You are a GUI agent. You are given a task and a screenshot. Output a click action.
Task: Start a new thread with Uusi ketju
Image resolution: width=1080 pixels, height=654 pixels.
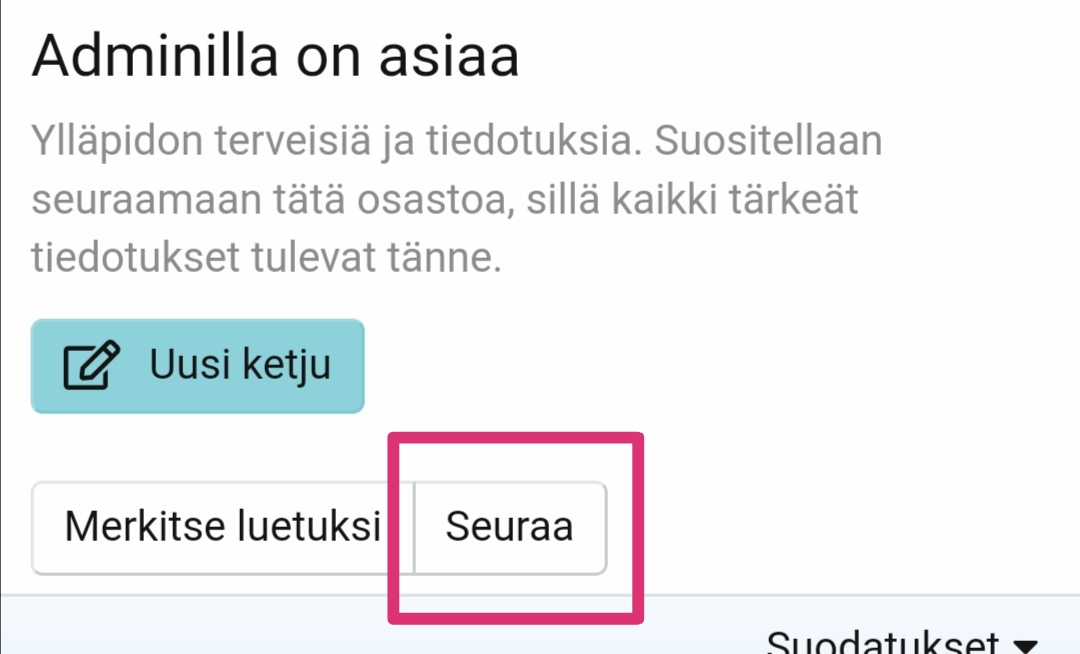[198, 366]
